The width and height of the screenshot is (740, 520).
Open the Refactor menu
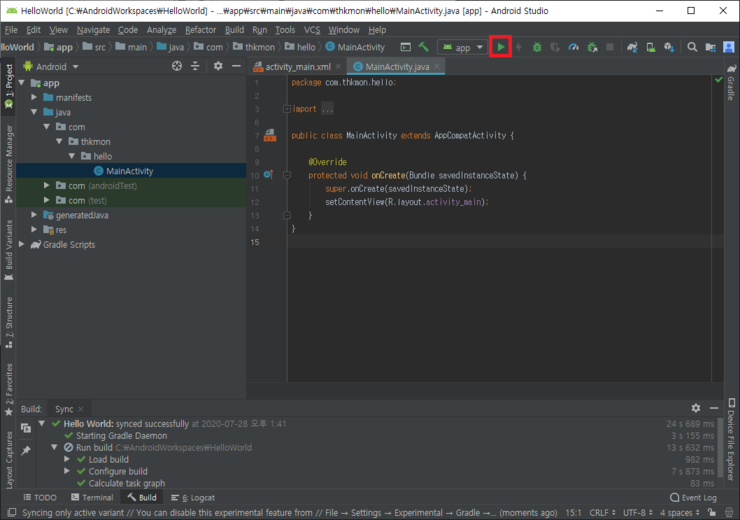pos(200,30)
